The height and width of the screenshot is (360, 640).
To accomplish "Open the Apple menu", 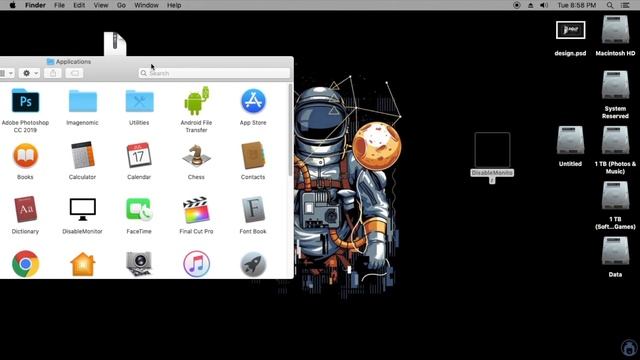I will (x=12, y=5).
